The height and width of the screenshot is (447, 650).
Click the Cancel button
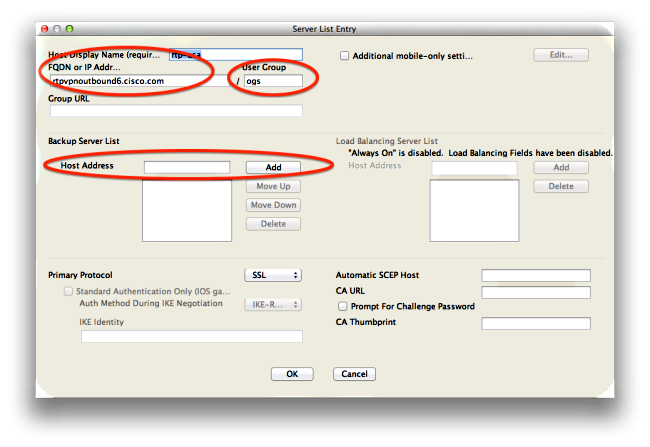coord(354,374)
